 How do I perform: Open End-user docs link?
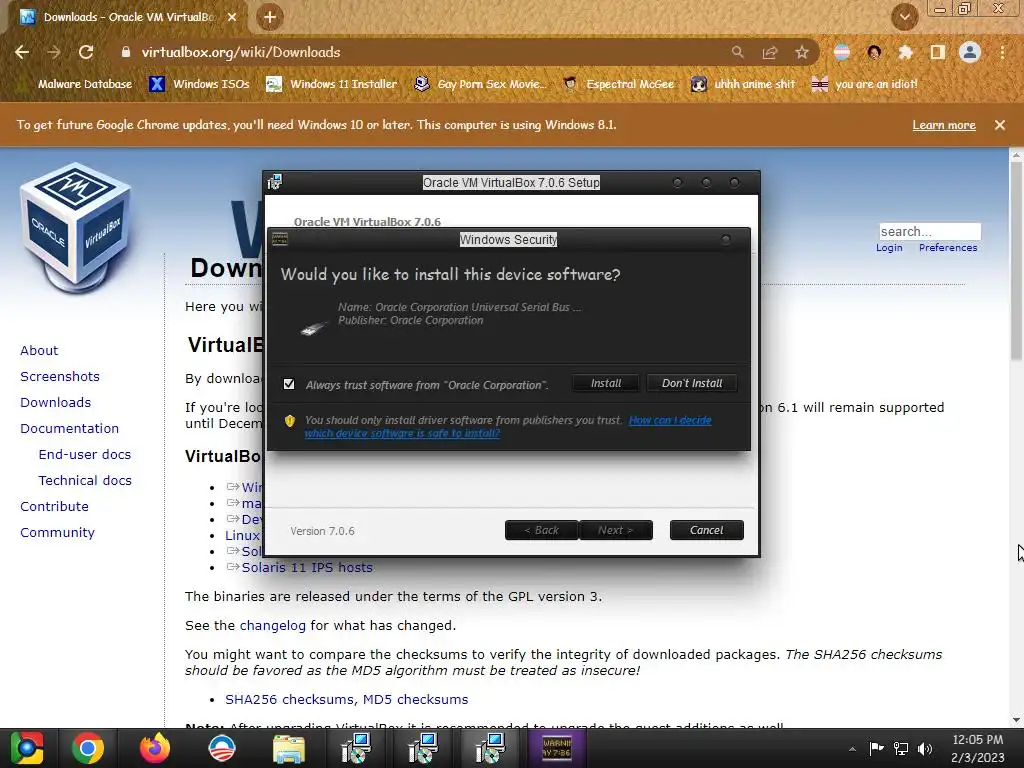tap(85, 455)
